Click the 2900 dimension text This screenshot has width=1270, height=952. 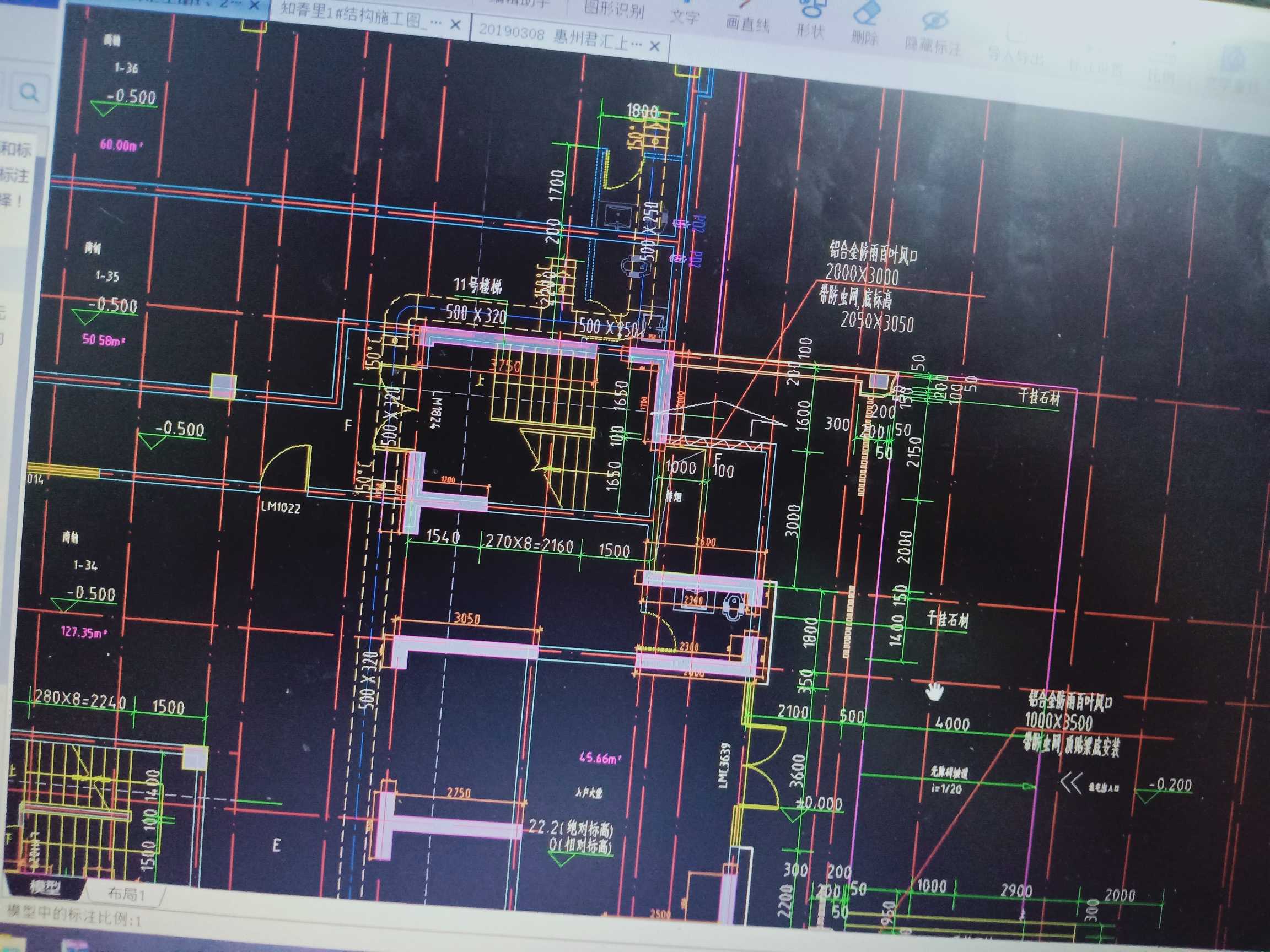tap(1016, 891)
